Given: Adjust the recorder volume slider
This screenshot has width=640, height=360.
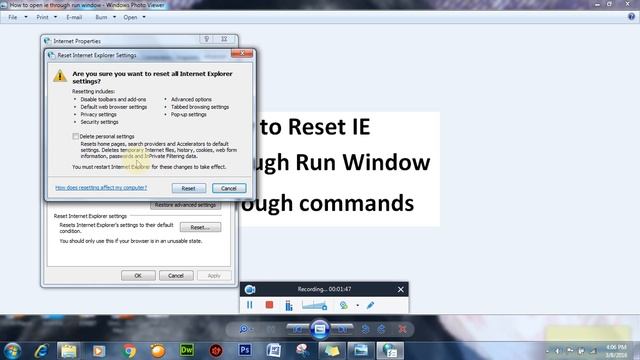Looking at the screenshot, I should 314,305.
